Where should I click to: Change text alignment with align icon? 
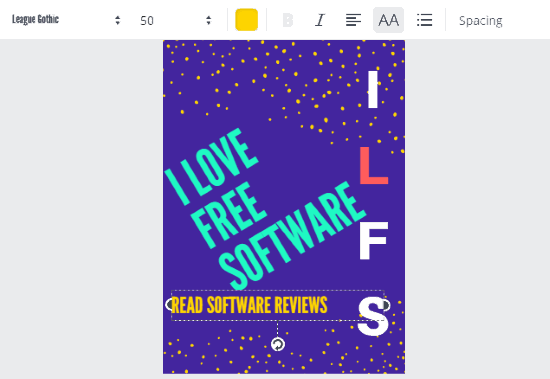[x=353, y=20]
